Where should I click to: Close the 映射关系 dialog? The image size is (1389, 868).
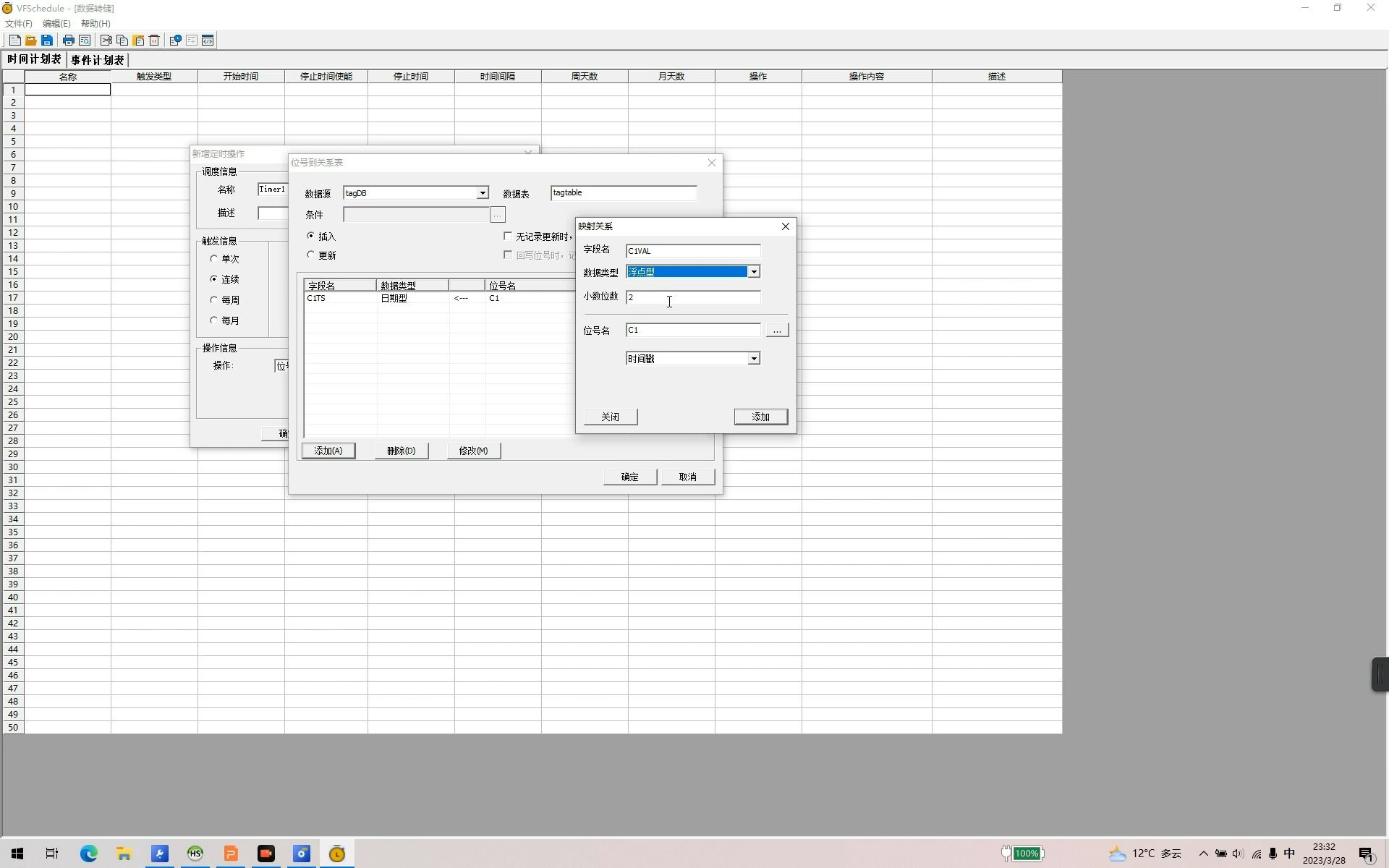786,226
